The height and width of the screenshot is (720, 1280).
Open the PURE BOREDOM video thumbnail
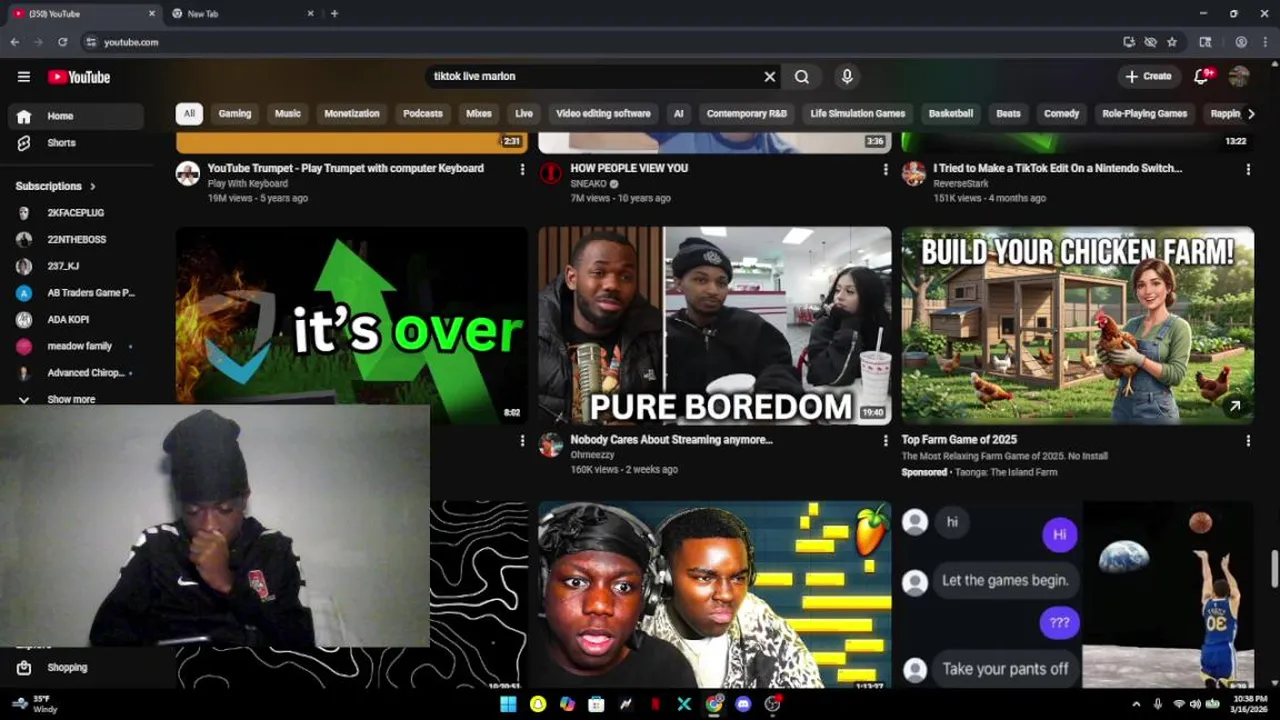point(715,326)
